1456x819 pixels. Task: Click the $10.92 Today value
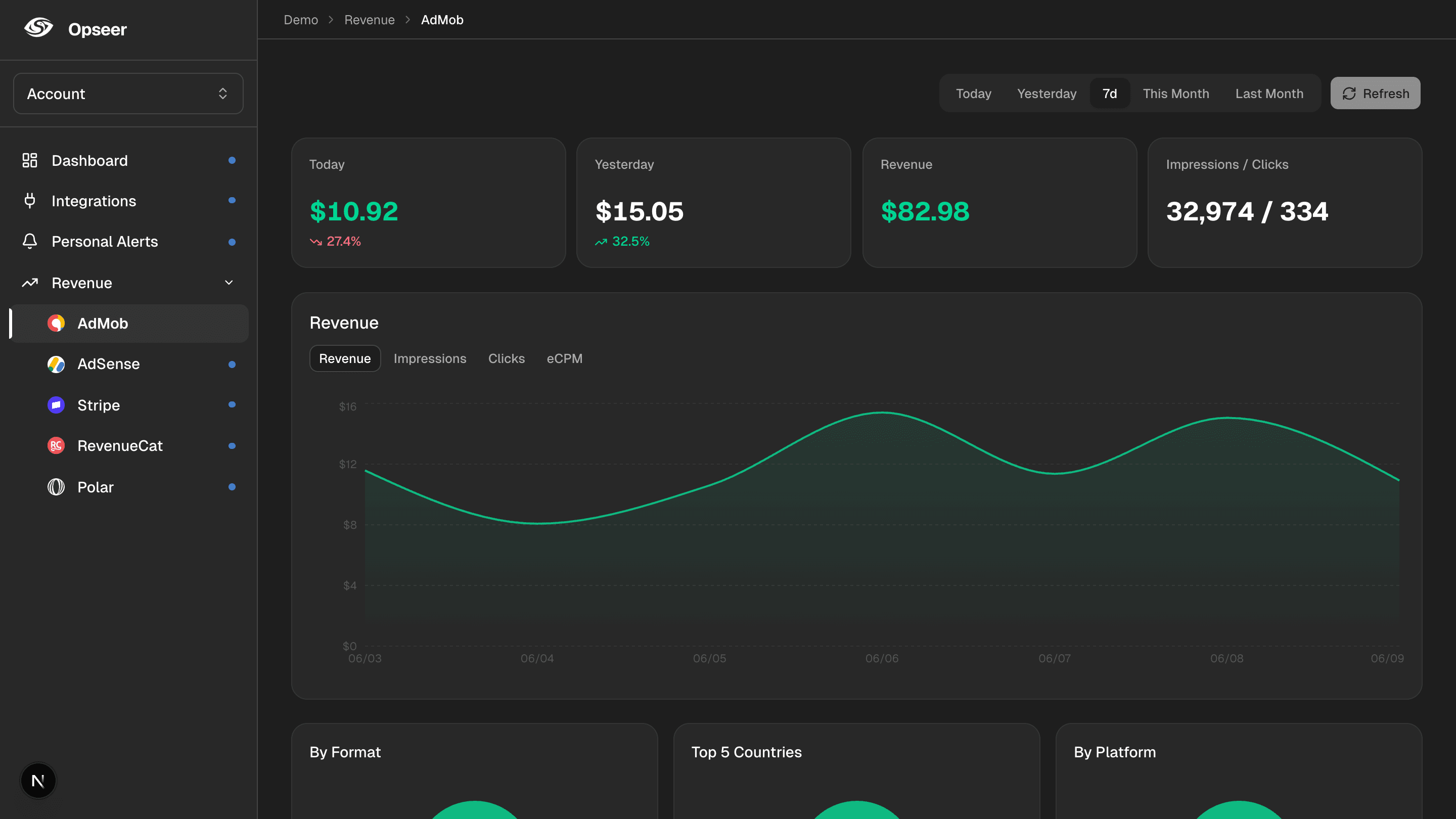point(354,211)
